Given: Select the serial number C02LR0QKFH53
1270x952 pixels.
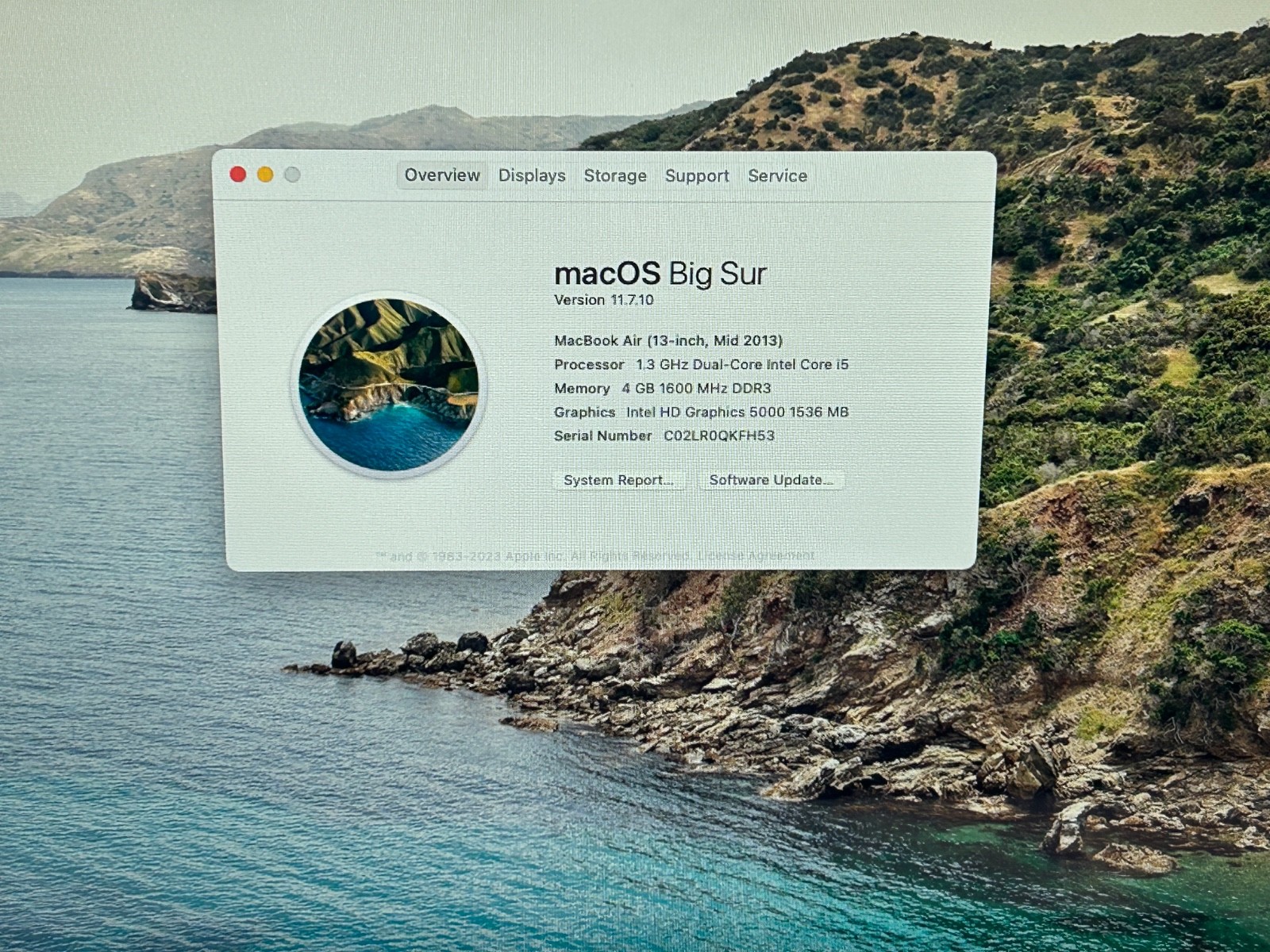Looking at the screenshot, I should tap(719, 436).
